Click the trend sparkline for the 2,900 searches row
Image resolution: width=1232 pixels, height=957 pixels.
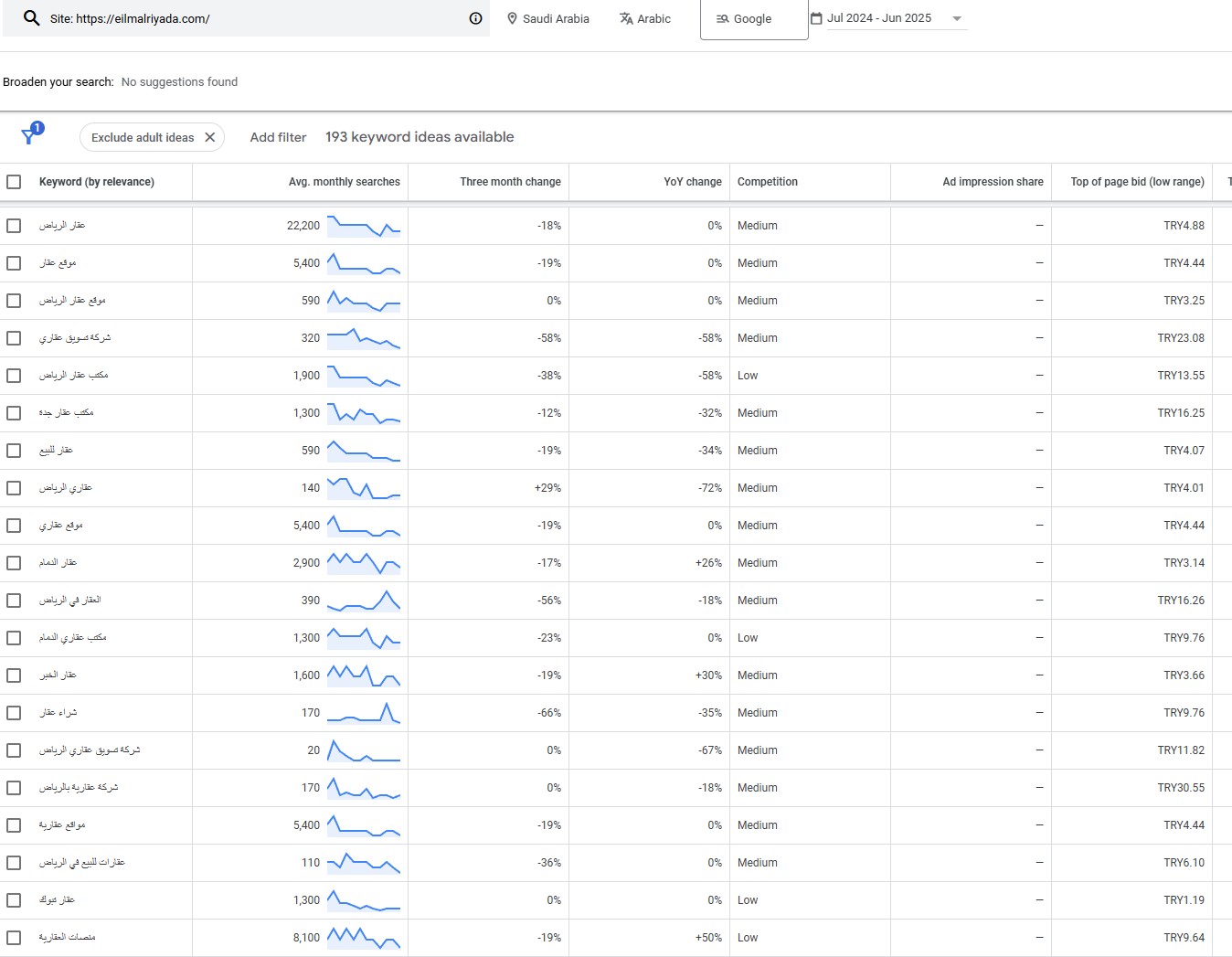tap(364, 563)
